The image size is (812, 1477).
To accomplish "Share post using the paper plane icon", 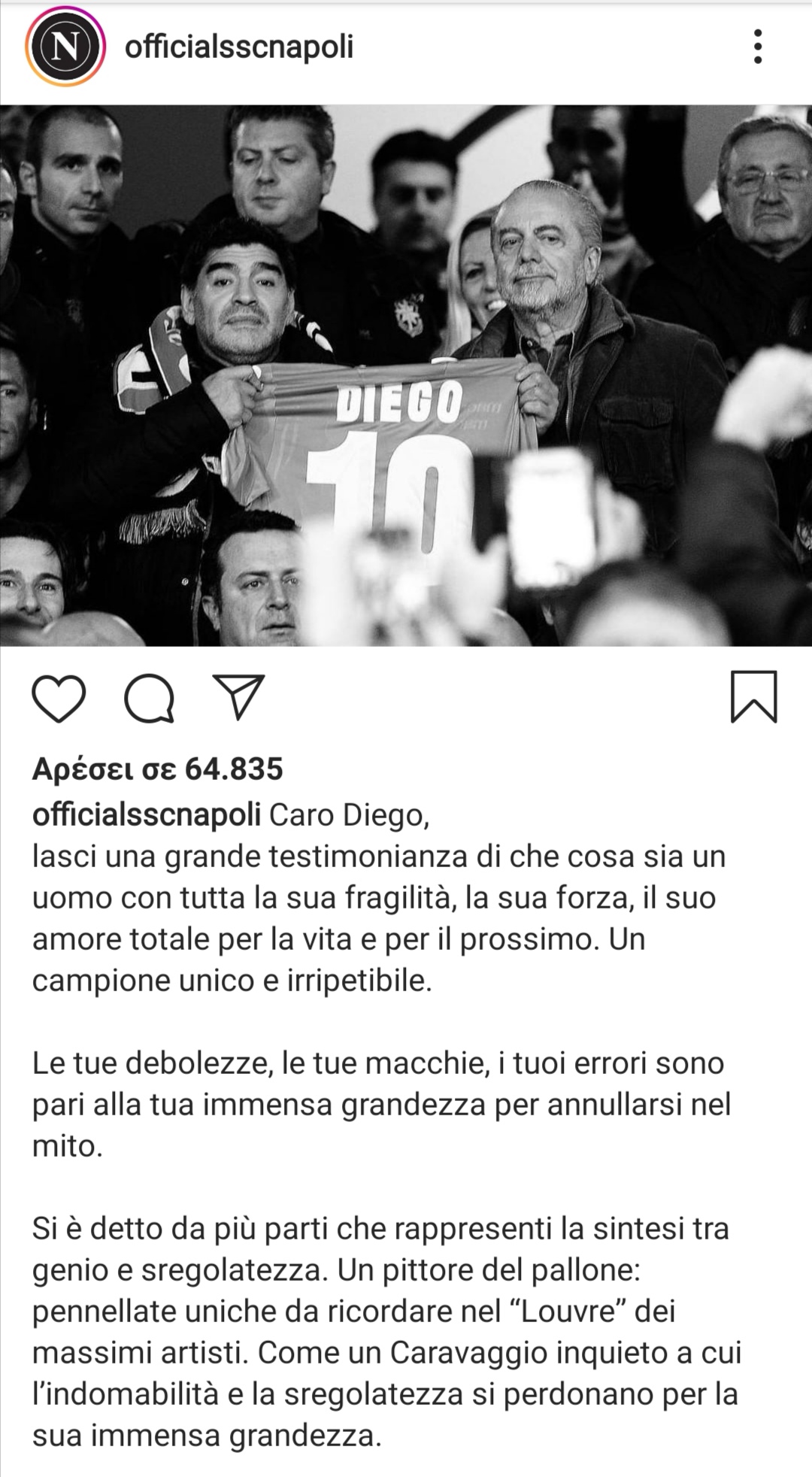I will click(239, 697).
